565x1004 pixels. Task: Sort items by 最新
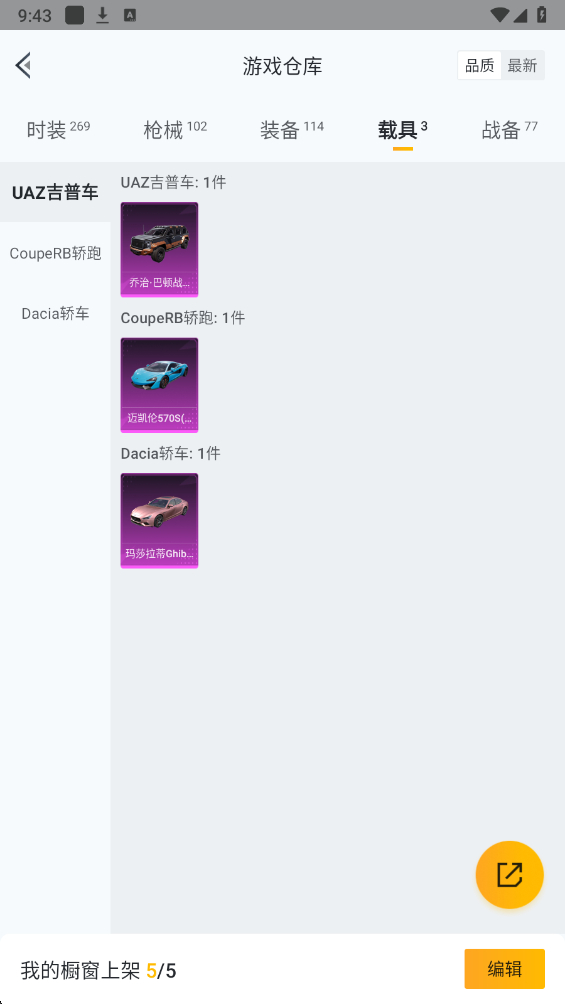[x=522, y=65]
